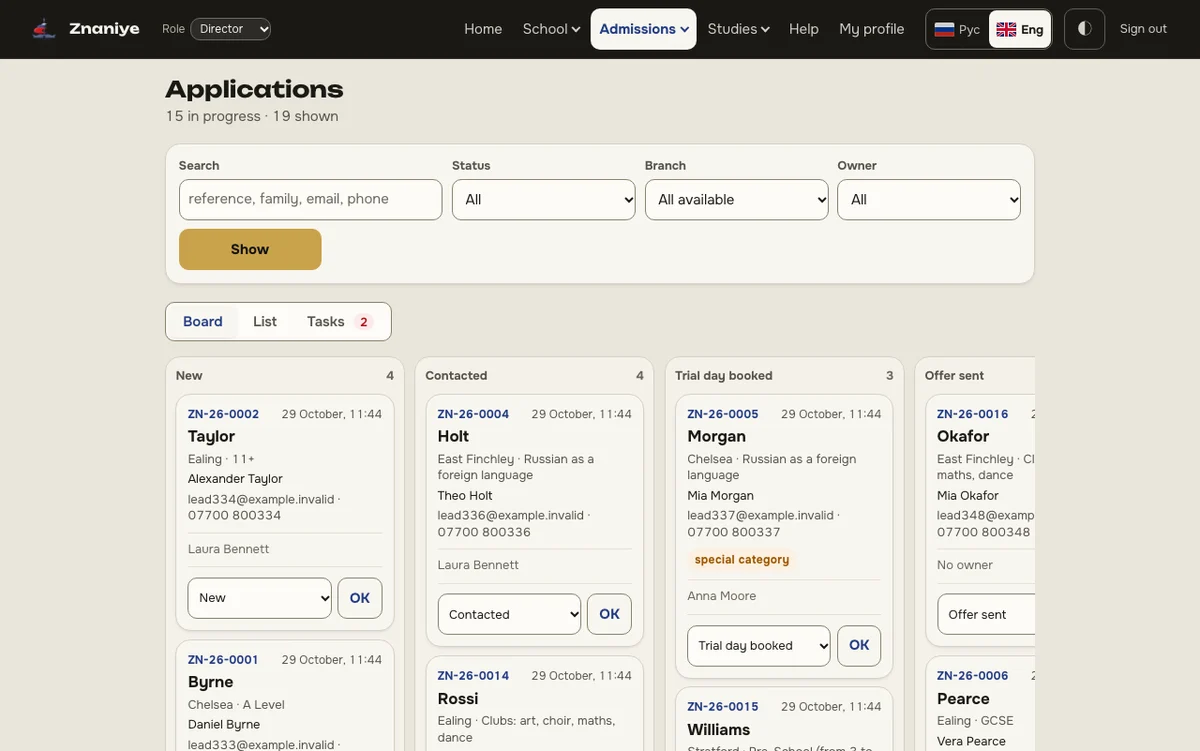Screen dimensions: 1200x751
Task: Open application ZN-26-0015
Action: (723, 707)
